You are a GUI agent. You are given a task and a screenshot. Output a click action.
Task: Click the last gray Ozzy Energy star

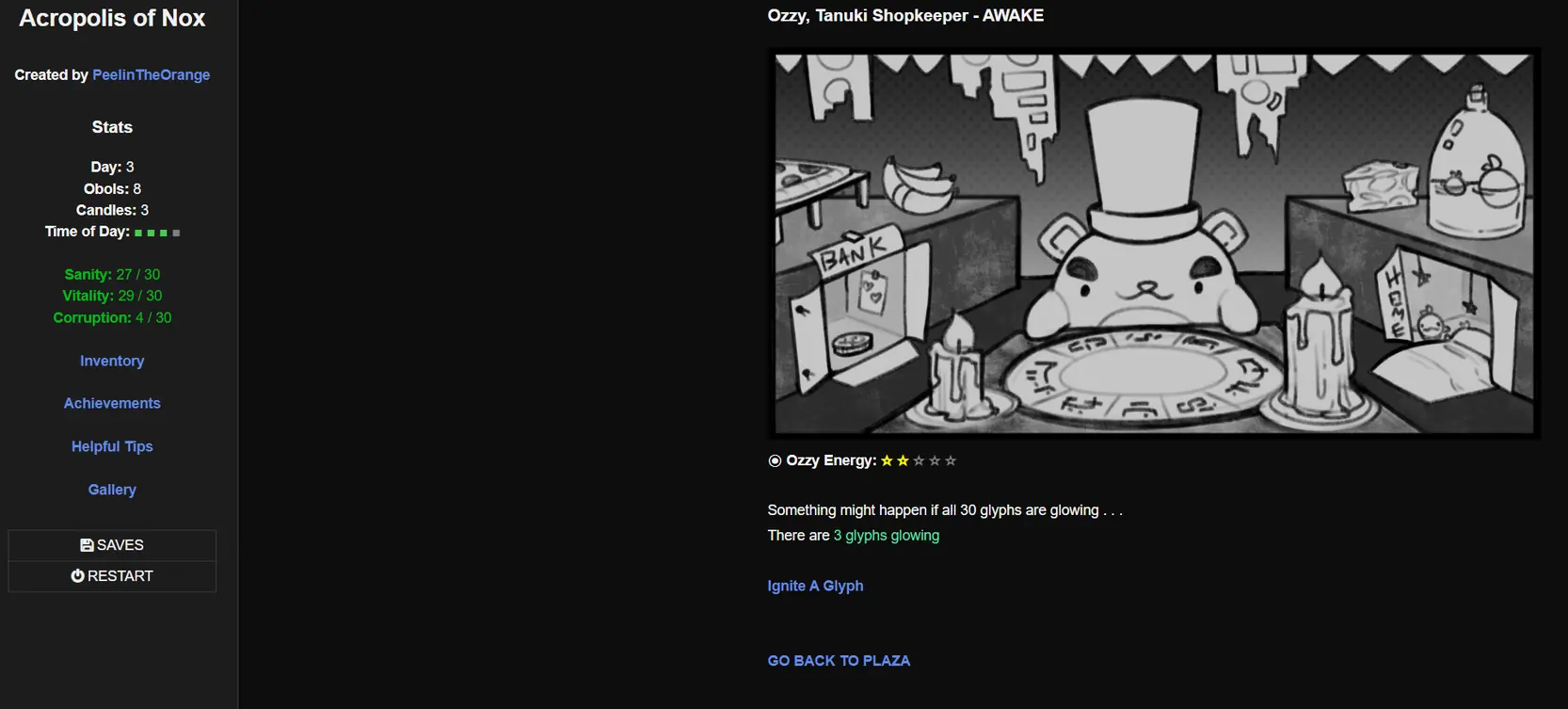[951, 460]
